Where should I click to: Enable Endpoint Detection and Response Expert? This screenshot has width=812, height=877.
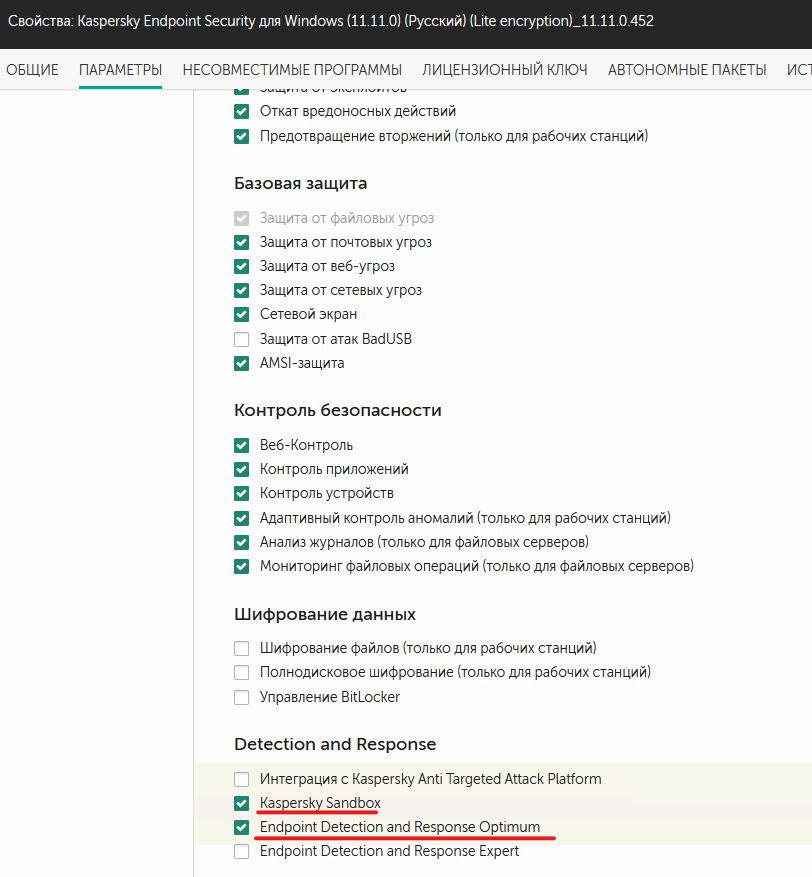pos(241,852)
